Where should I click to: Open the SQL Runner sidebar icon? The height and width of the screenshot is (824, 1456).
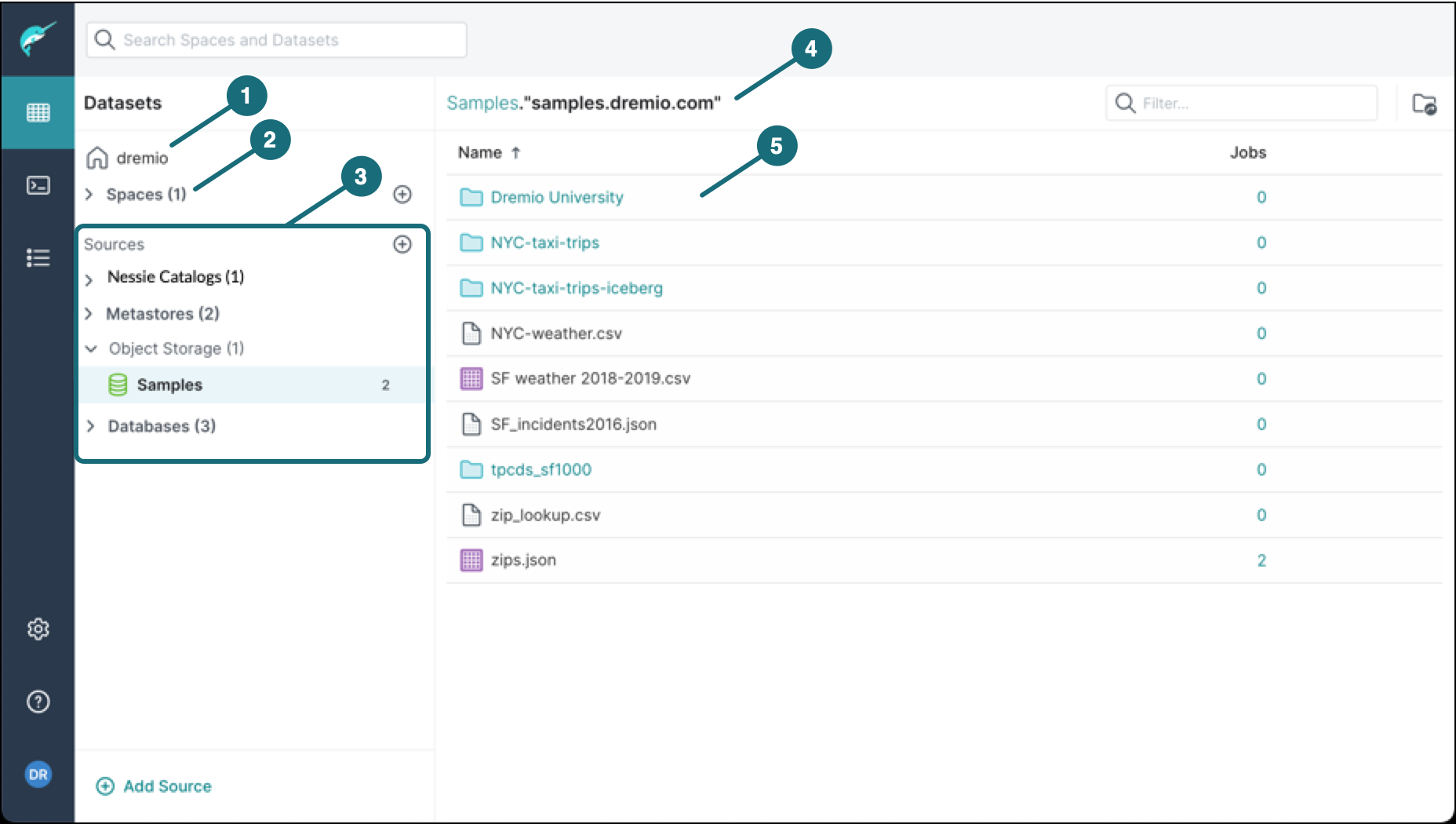[37, 185]
